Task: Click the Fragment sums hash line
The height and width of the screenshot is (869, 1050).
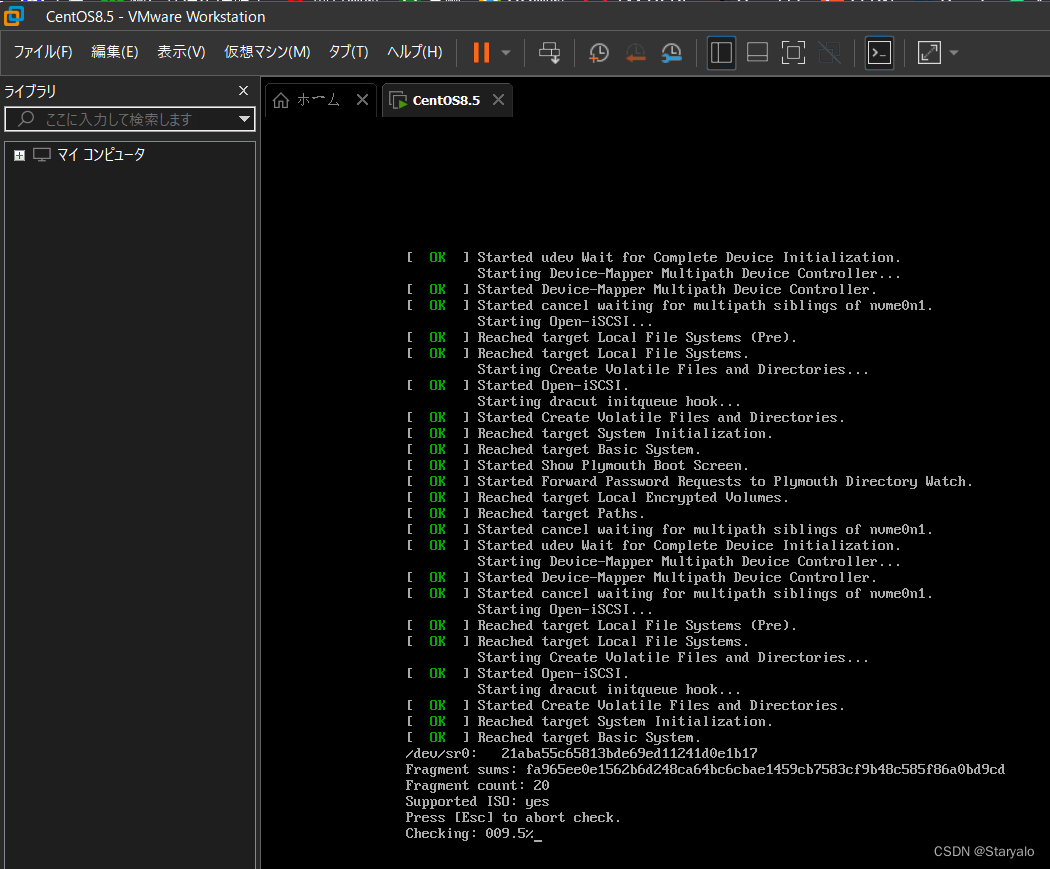Action: click(x=705, y=769)
